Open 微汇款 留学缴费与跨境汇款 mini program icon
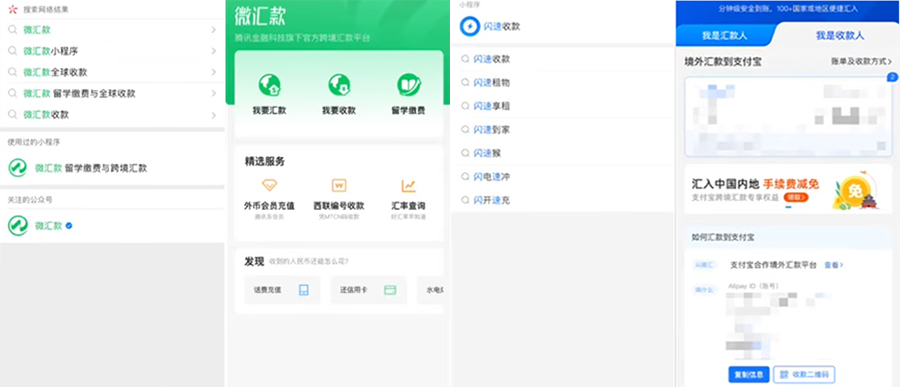This screenshot has height=387, width=900. pyautogui.click(x=18, y=168)
